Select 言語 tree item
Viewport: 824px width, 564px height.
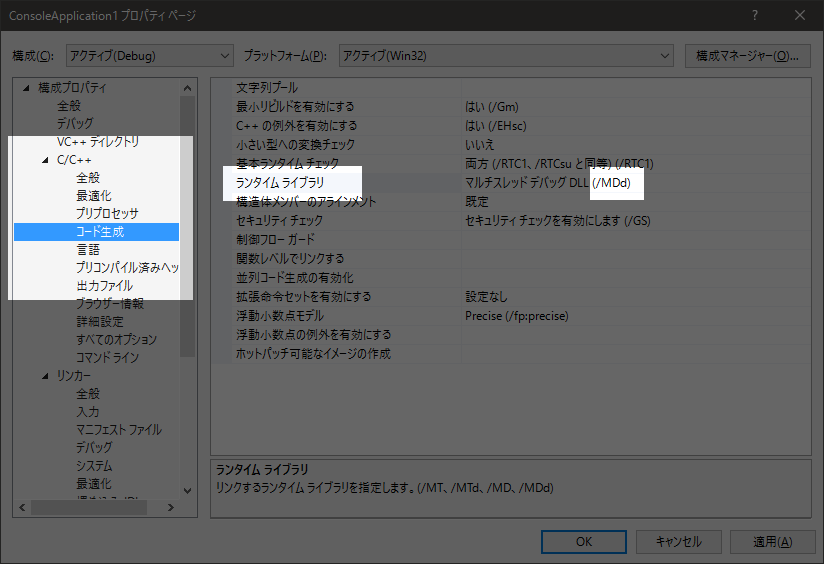[88, 250]
